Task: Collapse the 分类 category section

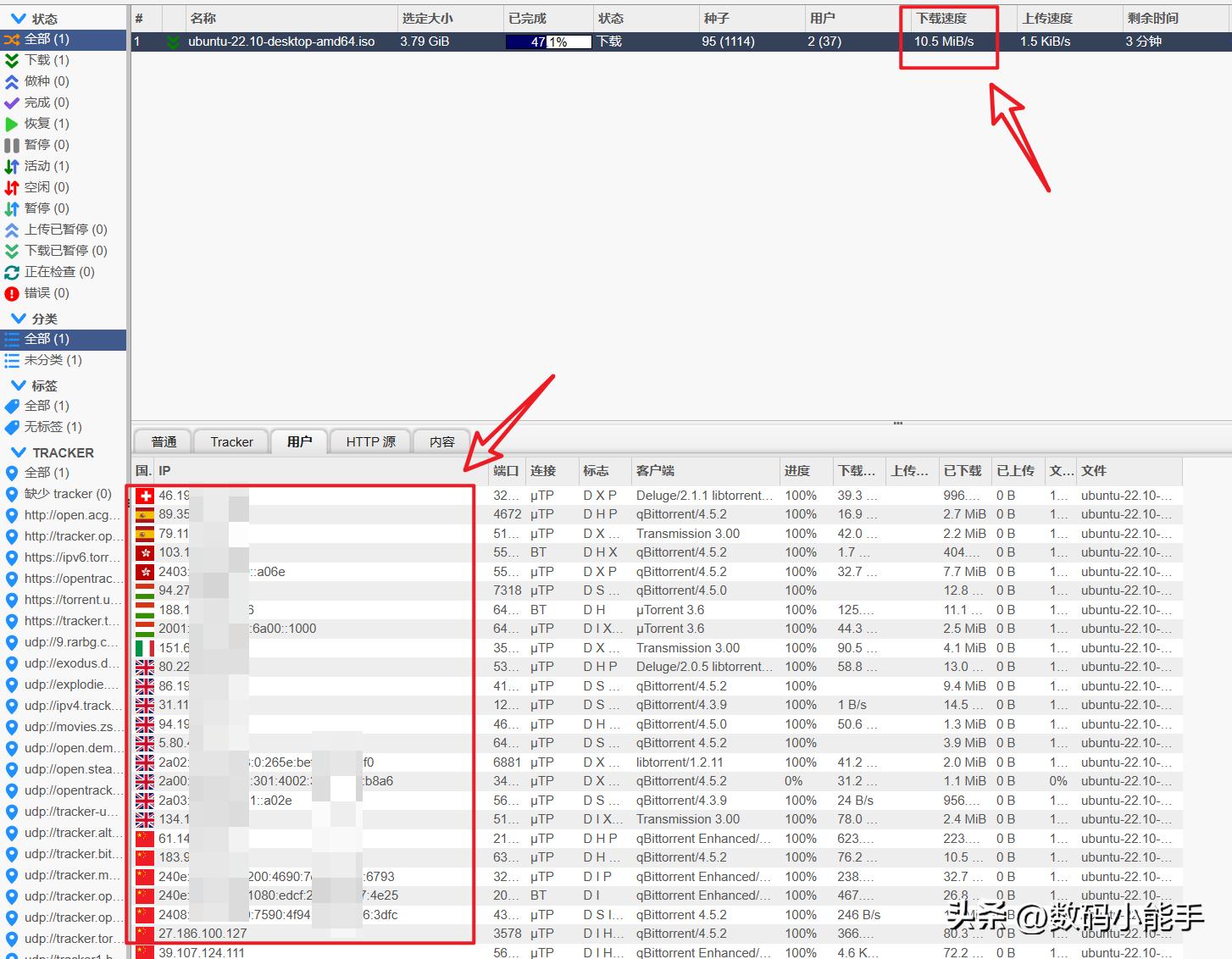Action: click(19, 318)
